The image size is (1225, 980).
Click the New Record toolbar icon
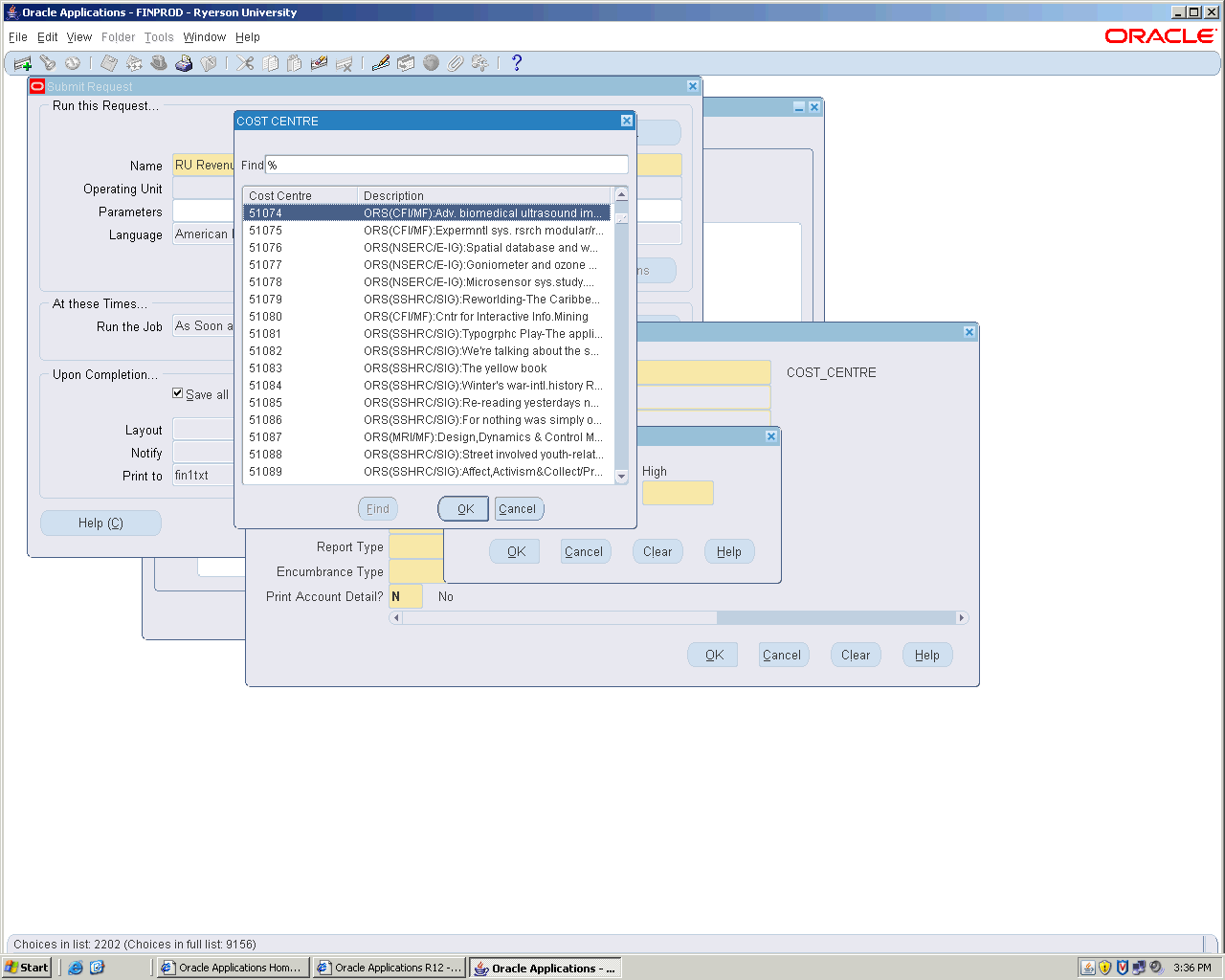(x=22, y=63)
